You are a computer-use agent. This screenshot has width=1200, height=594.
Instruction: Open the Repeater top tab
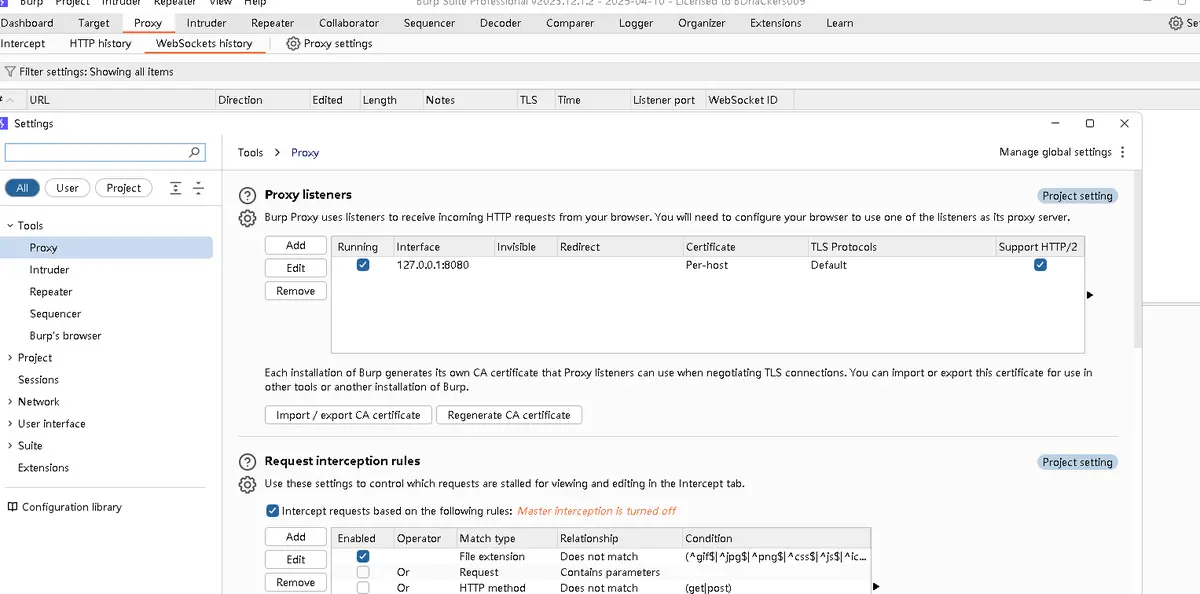pos(272,23)
